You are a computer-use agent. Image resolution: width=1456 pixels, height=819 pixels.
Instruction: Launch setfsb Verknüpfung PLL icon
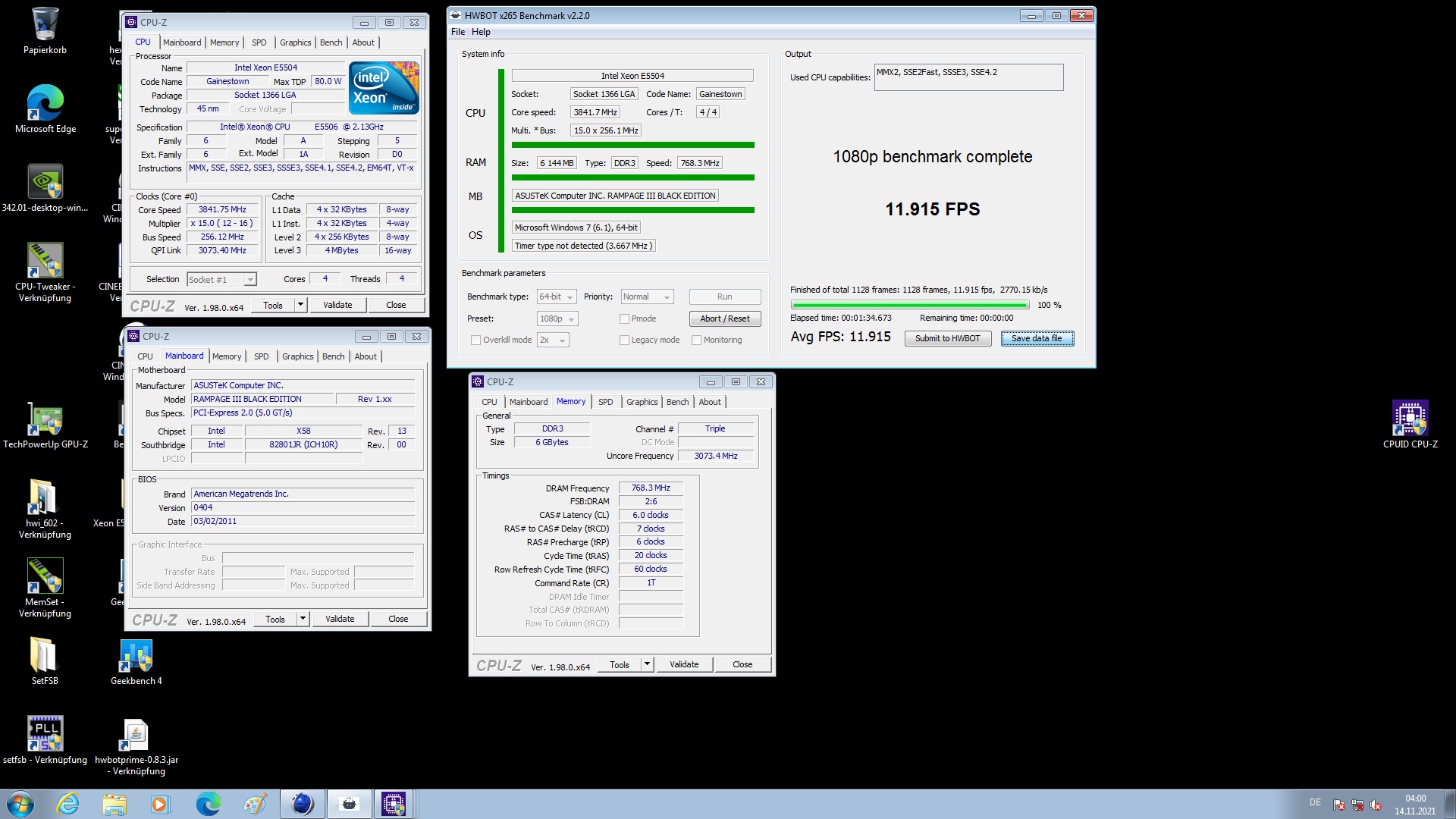click(45, 739)
